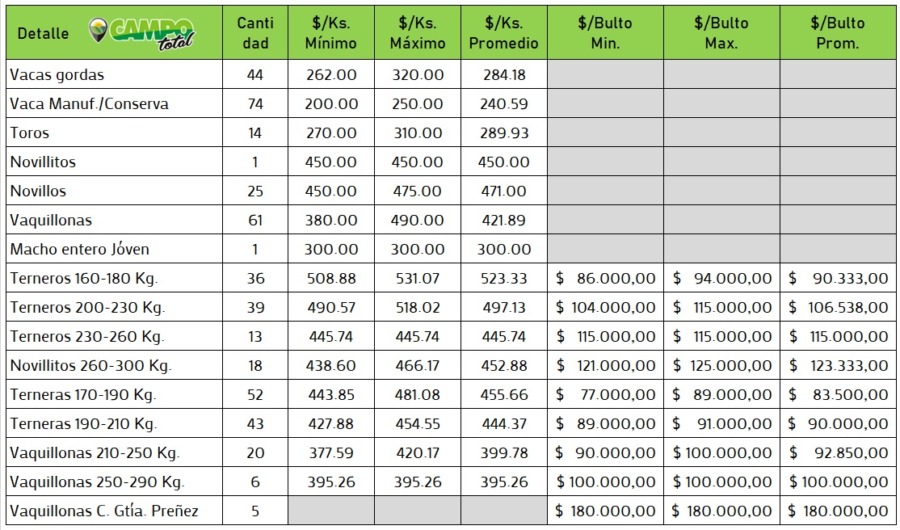Select Vaquillonas C. Gtía. Preñez row
This screenshot has height=530, width=900.
(104, 511)
